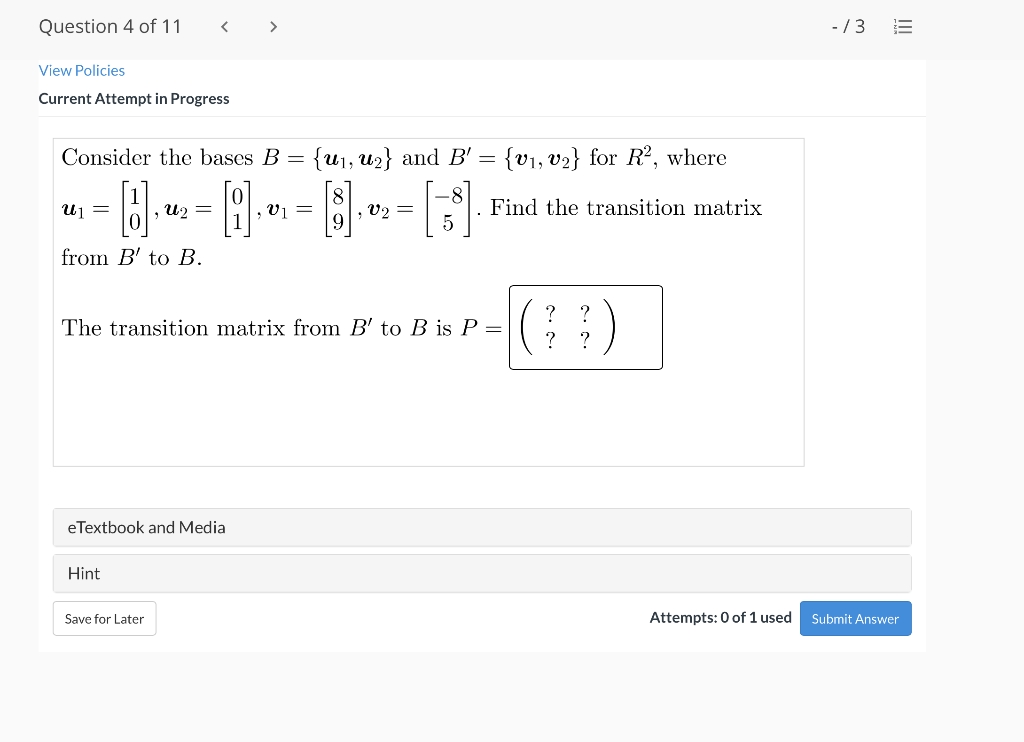The width and height of the screenshot is (1024, 742).
Task: Select the right navigation chevron
Action: point(273,27)
